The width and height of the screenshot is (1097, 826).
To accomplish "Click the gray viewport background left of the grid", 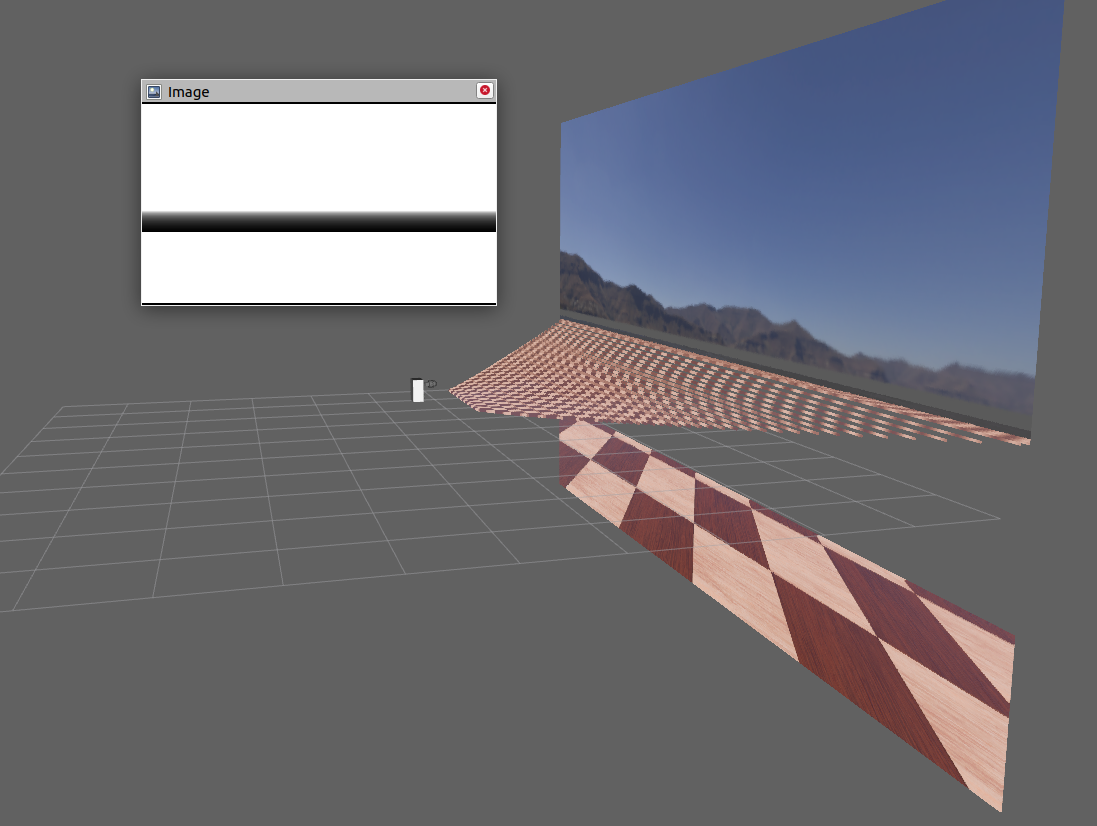I will tap(60, 700).
